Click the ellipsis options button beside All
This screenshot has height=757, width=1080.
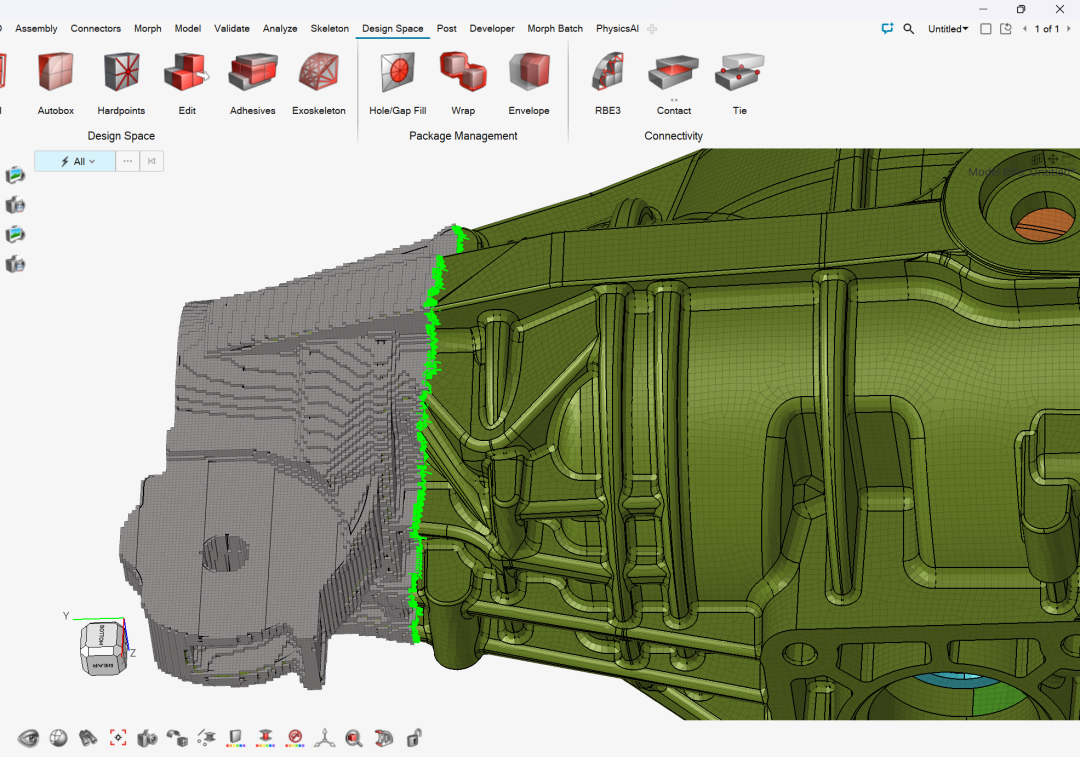pos(127,161)
